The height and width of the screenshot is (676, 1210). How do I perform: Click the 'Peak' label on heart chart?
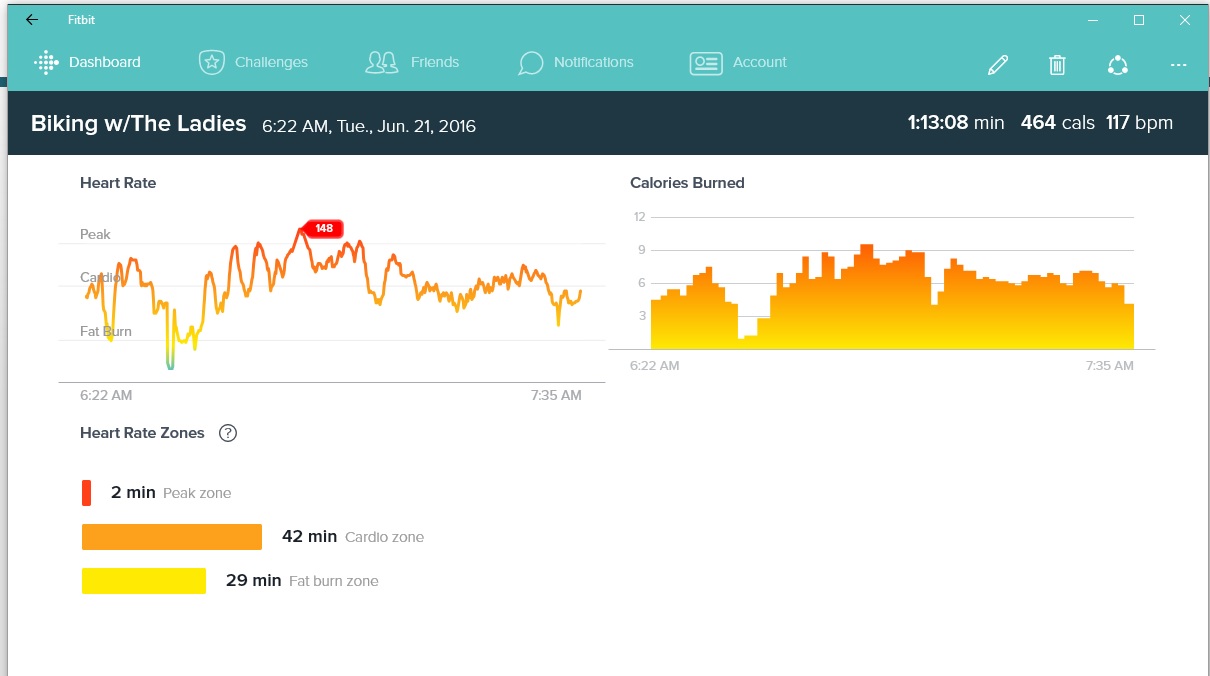click(x=95, y=234)
